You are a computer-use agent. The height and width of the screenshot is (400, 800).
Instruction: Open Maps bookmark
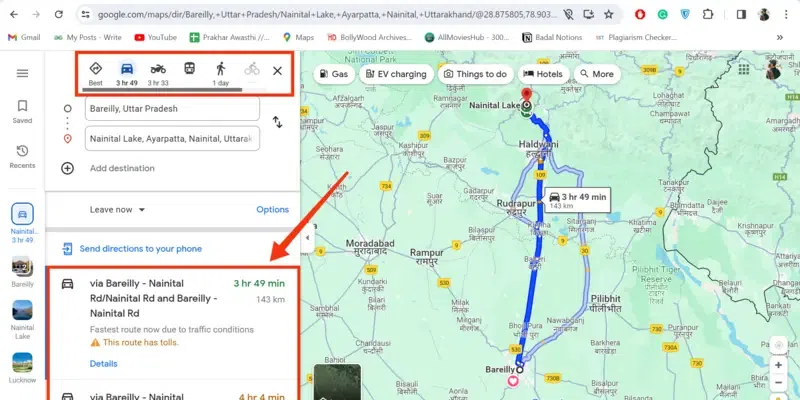click(x=298, y=37)
